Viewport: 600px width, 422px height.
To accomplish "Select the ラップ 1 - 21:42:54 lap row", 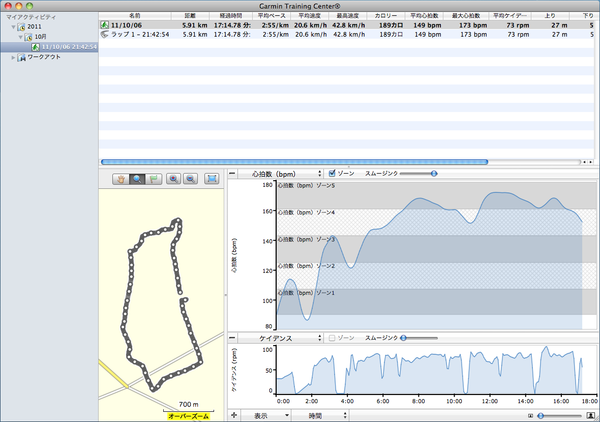I will pyautogui.click(x=349, y=34).
